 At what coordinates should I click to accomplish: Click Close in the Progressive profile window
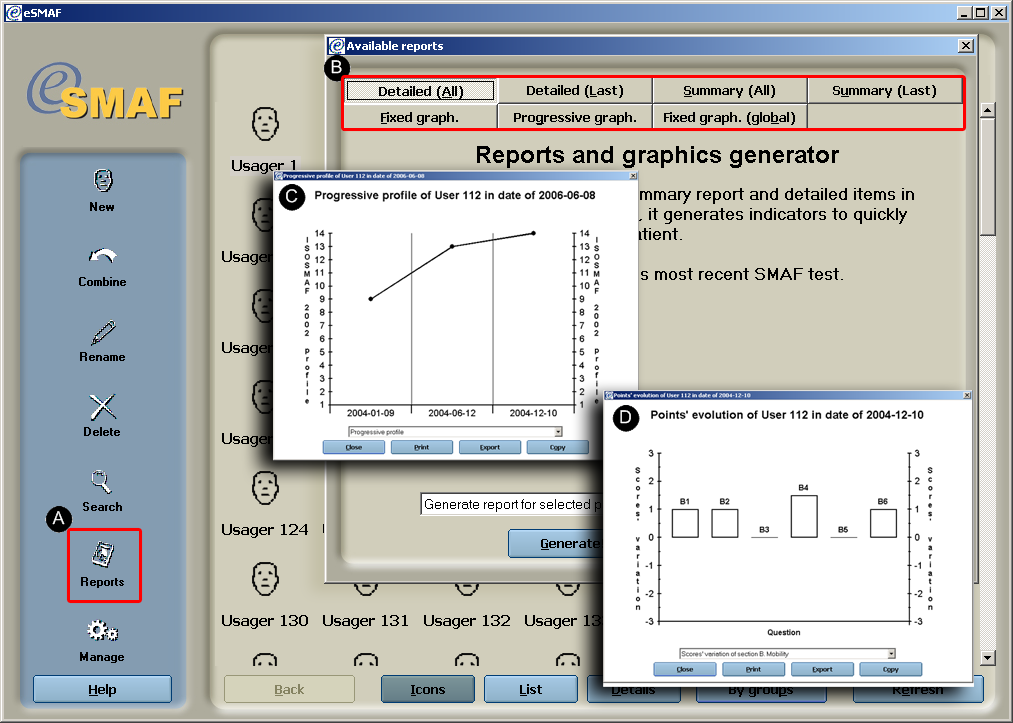[353, 447]
